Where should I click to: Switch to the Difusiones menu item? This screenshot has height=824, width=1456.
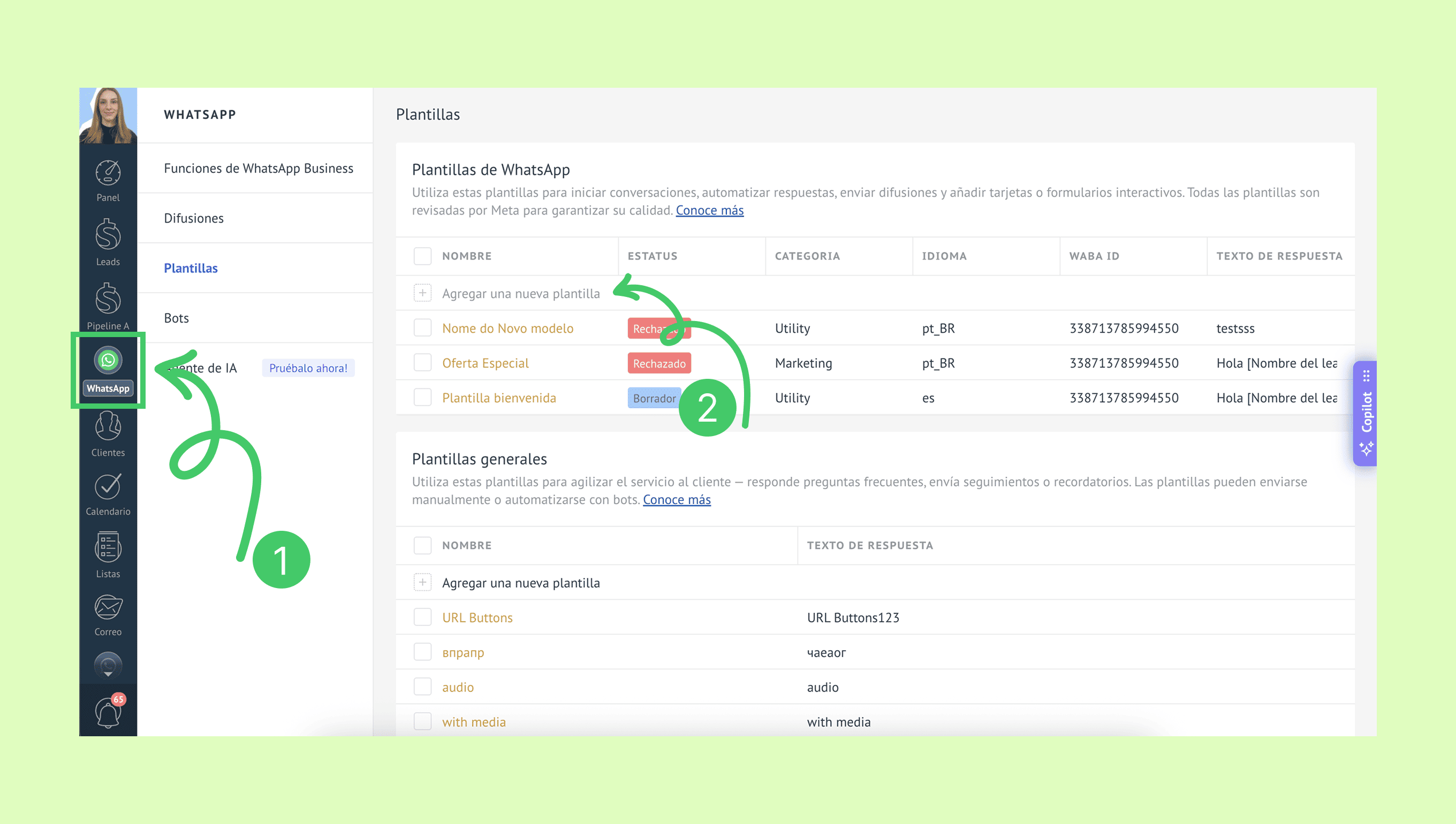click(194, 218)
